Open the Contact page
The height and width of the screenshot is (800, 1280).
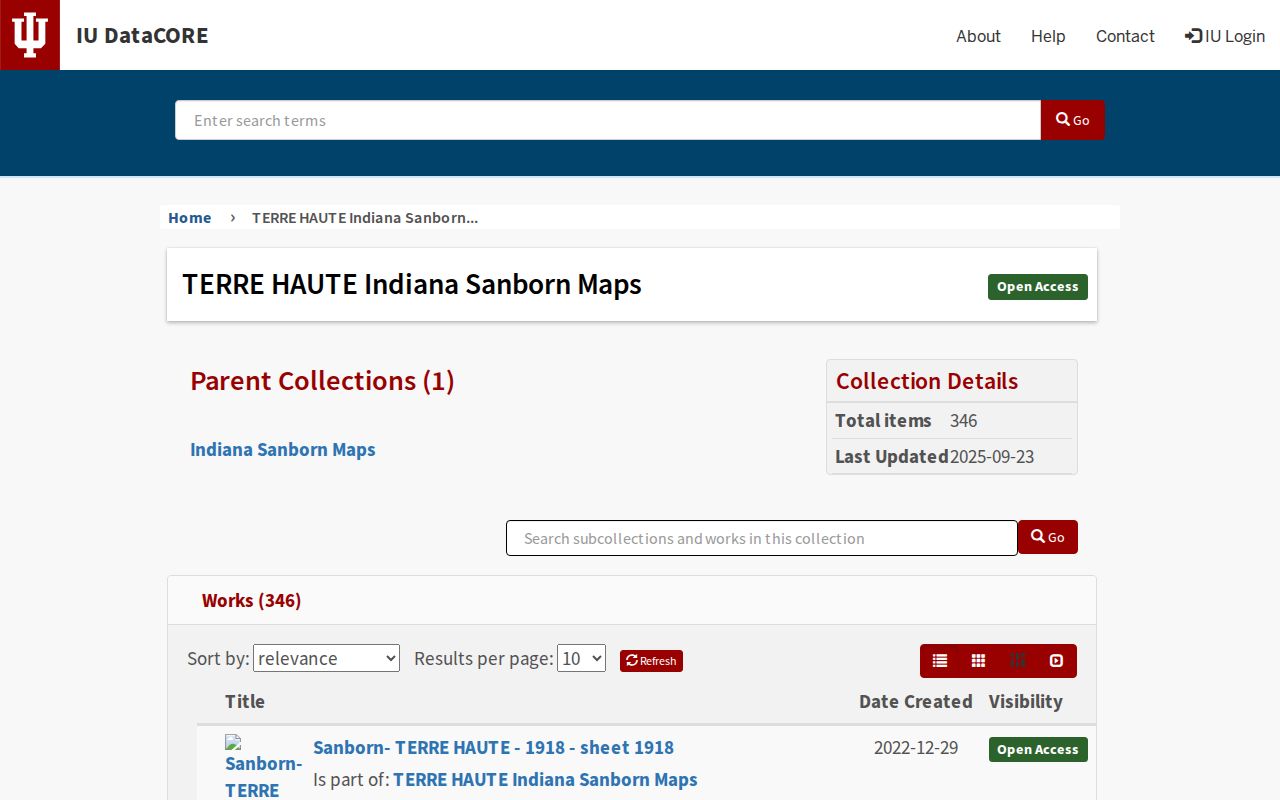1125,36
